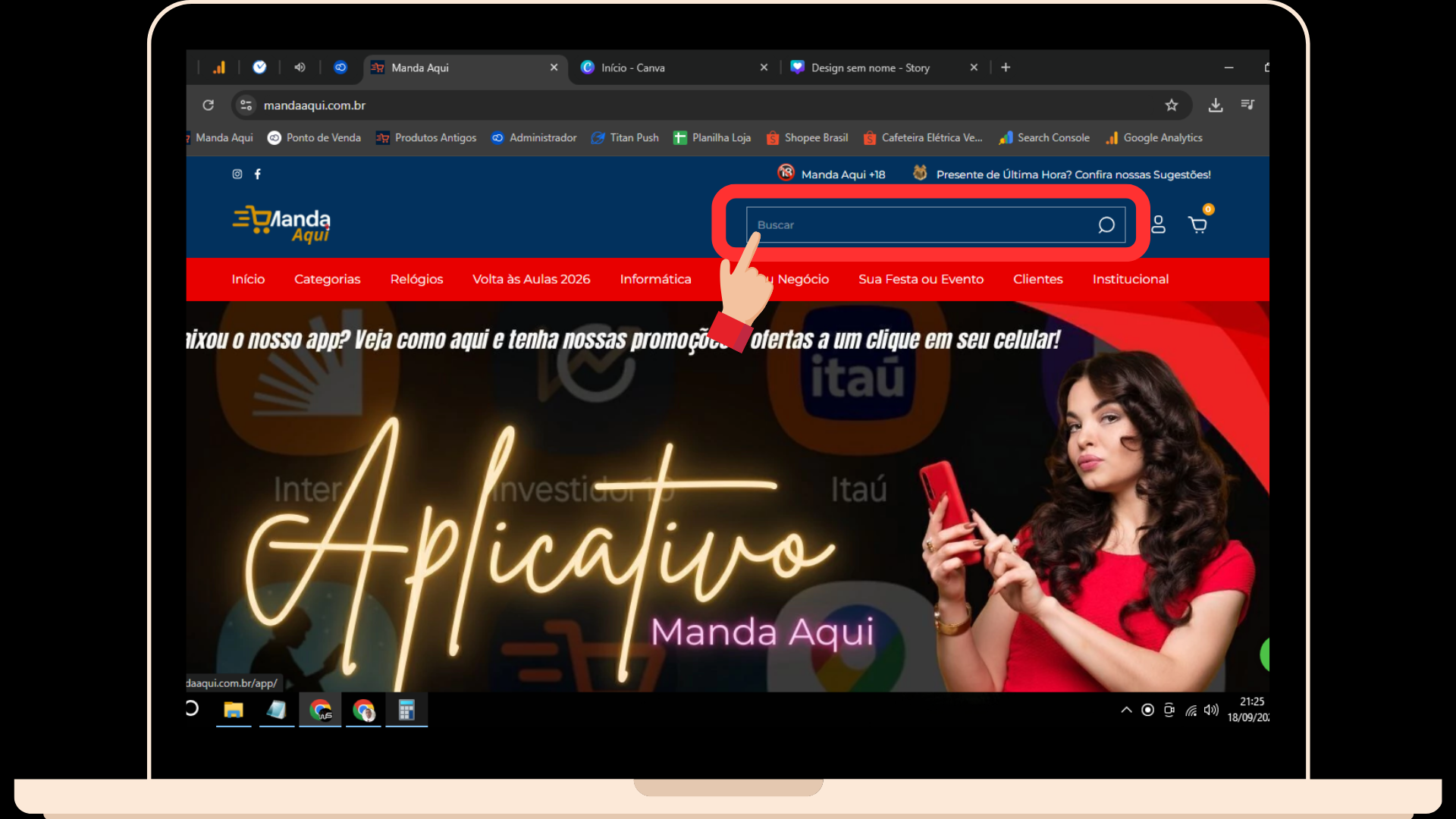This screenshot has height=819, width=1456.
Task: Bookmark page with star icon
Action: point(1172,105)
